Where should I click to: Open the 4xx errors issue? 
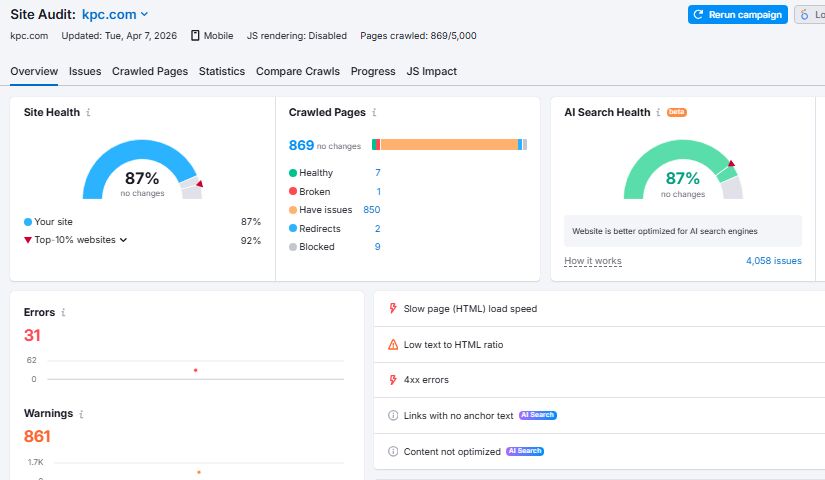(426, 379)
